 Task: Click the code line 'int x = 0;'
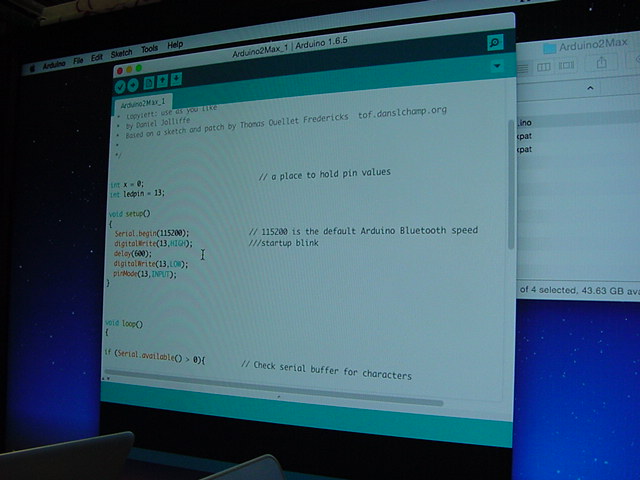click(127, 184)
